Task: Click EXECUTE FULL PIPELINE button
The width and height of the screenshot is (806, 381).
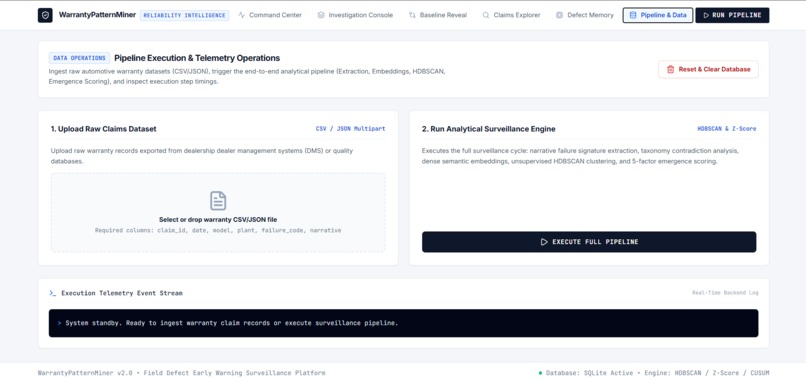Action: tap(589, 242)
